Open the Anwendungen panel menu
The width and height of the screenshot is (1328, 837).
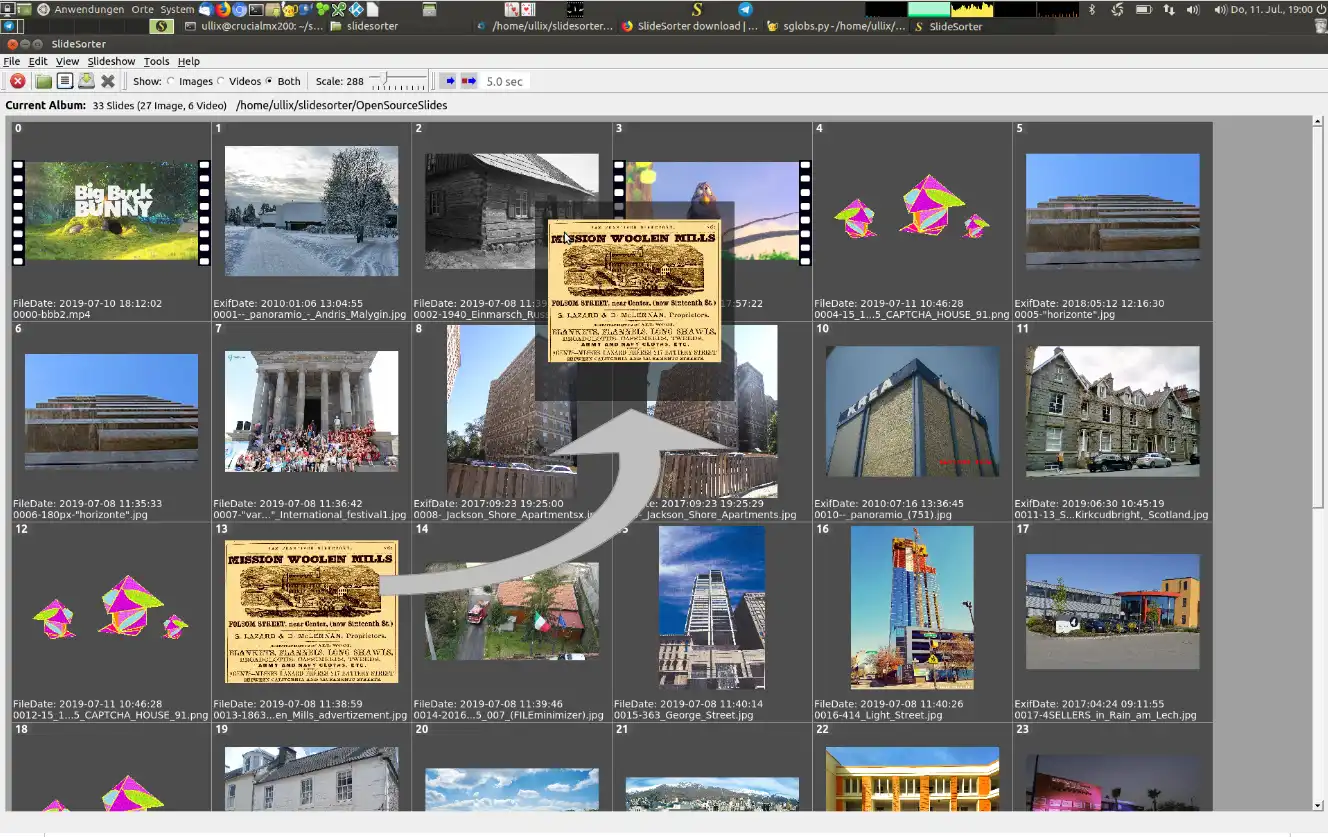pos(89,9)
